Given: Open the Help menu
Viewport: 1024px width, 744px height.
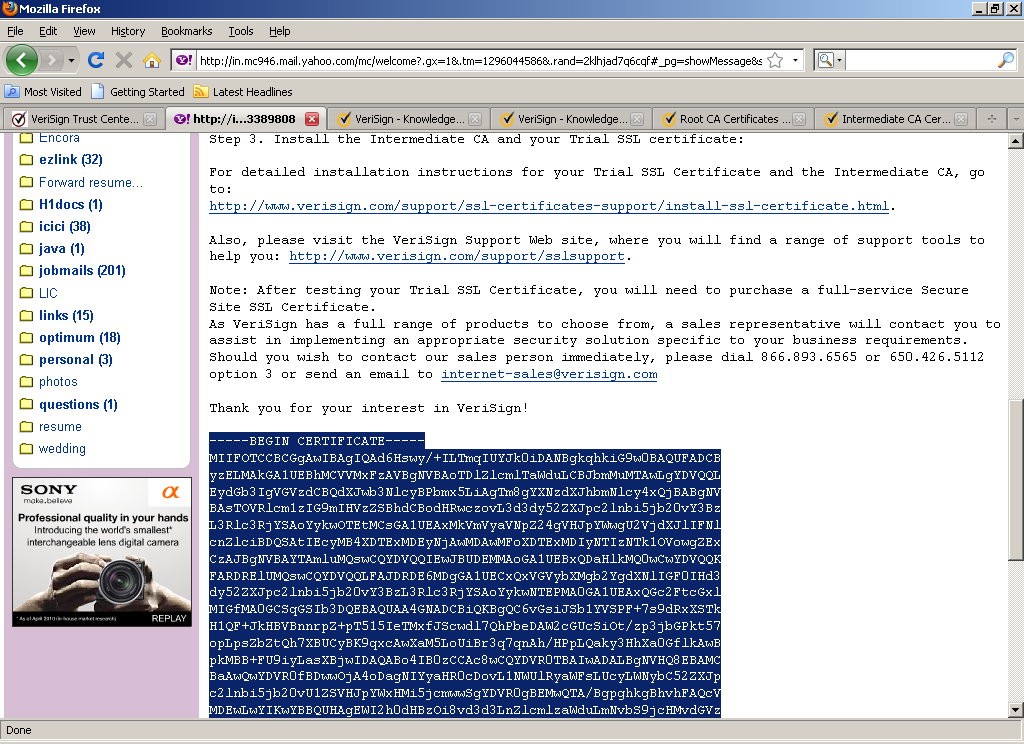Looking at the screenshot, I should tap(280, 31).
